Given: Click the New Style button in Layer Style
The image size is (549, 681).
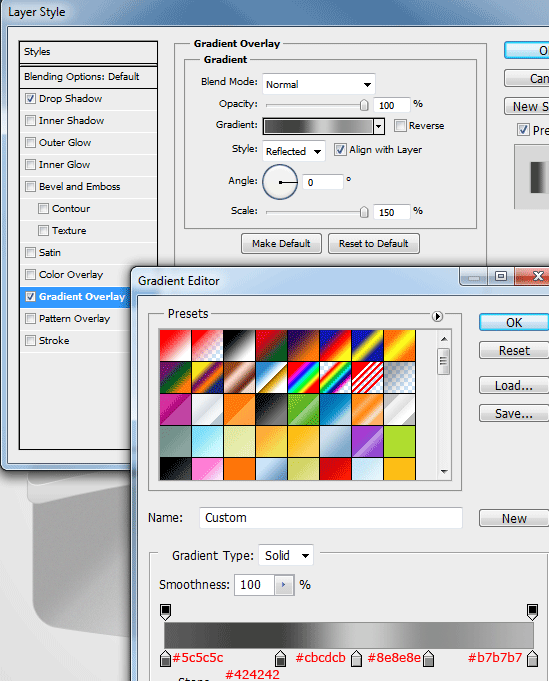Looking at the screenshot, I should click(527, 106).
